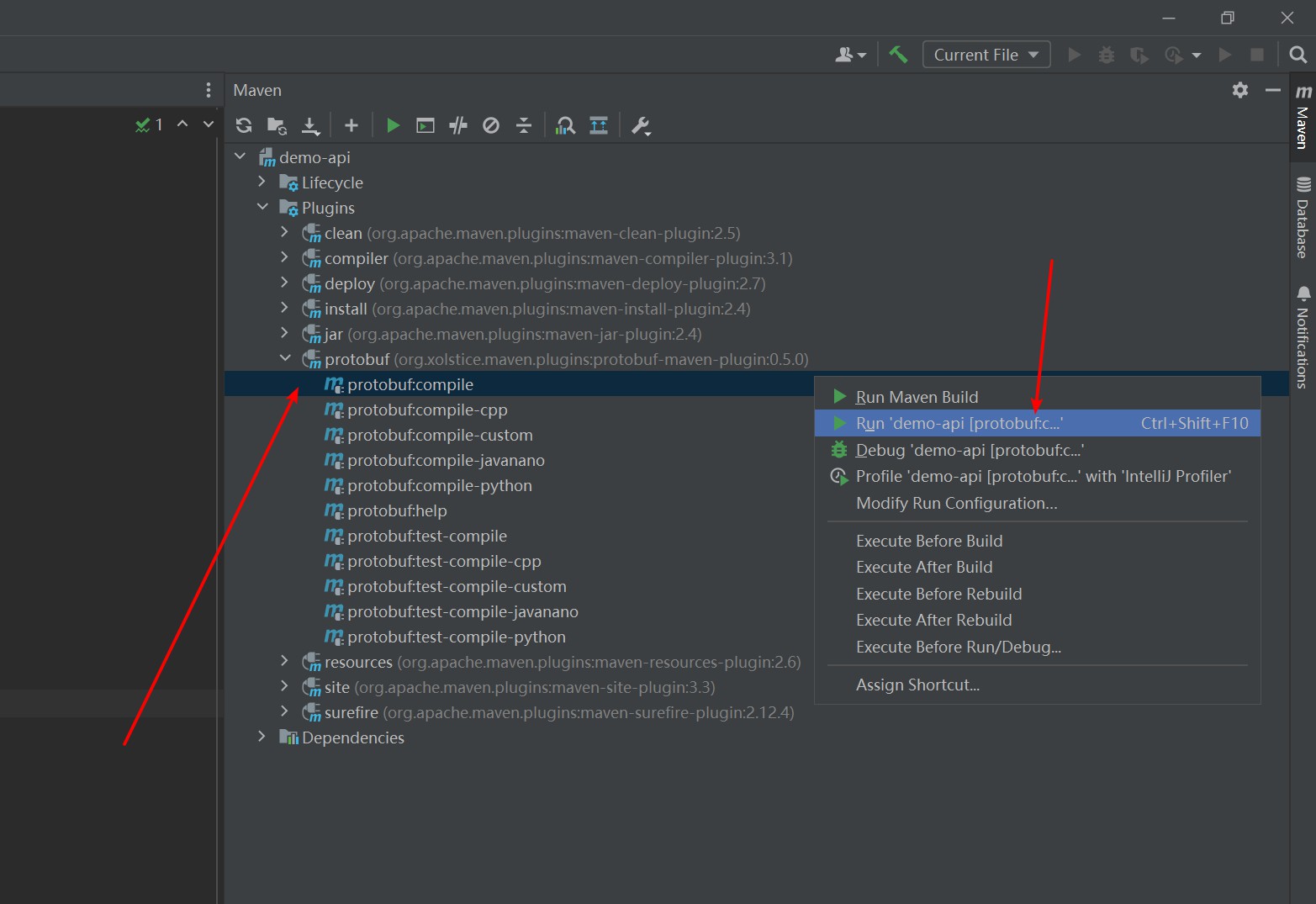This screenshot has height=904, width=1316.
Task: Choose Run Maven Build from context menu
Action: click(x=1037, y=397)
